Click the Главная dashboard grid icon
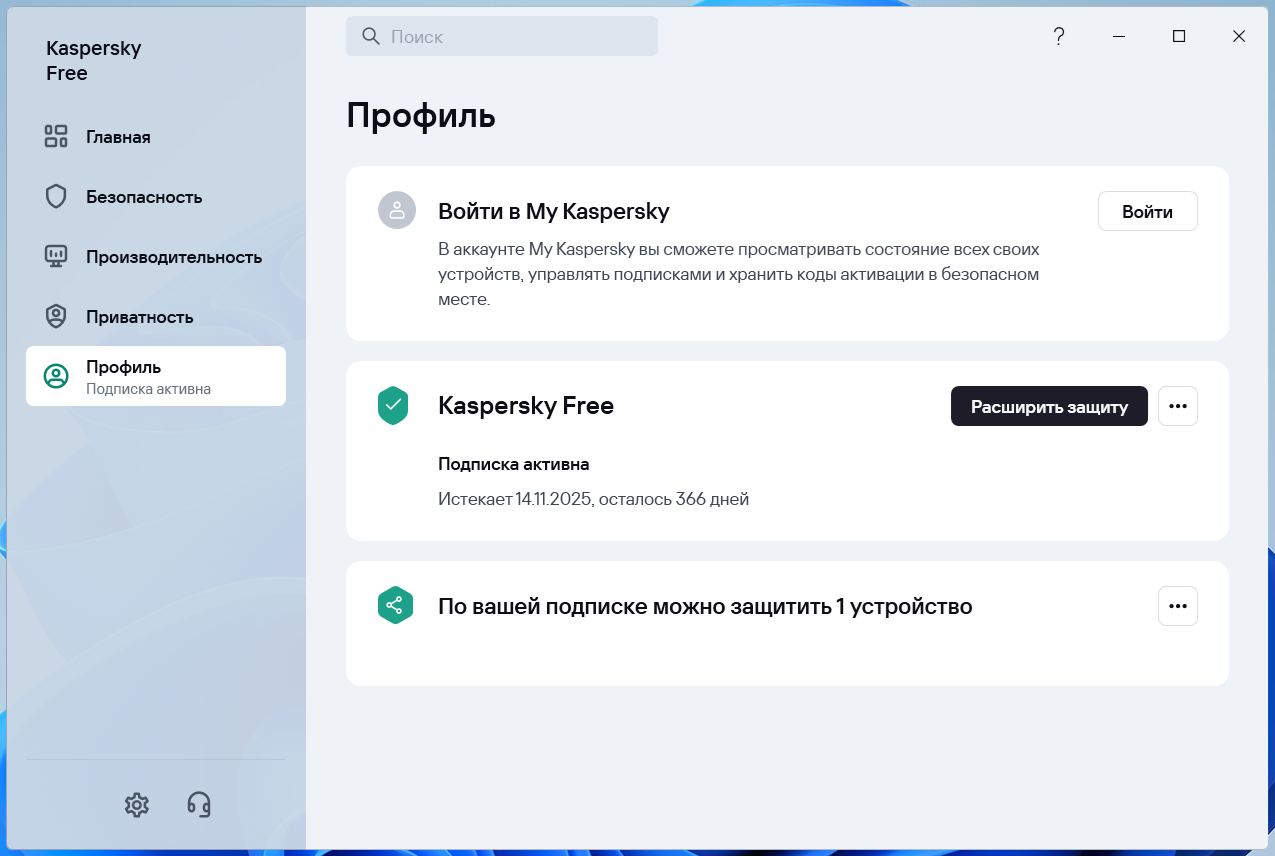The width and height of the screenshot is (1275, 856). (56, 137)
